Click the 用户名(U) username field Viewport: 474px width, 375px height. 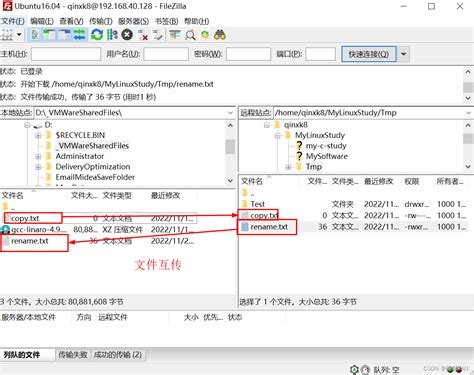166,54
